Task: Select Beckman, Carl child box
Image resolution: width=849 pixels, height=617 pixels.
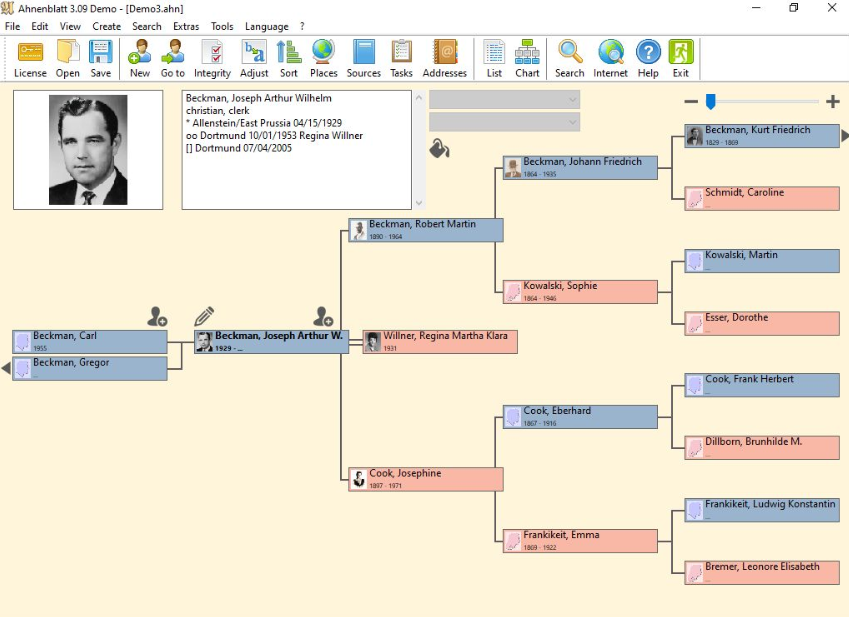Action: [x=90, y=342]
